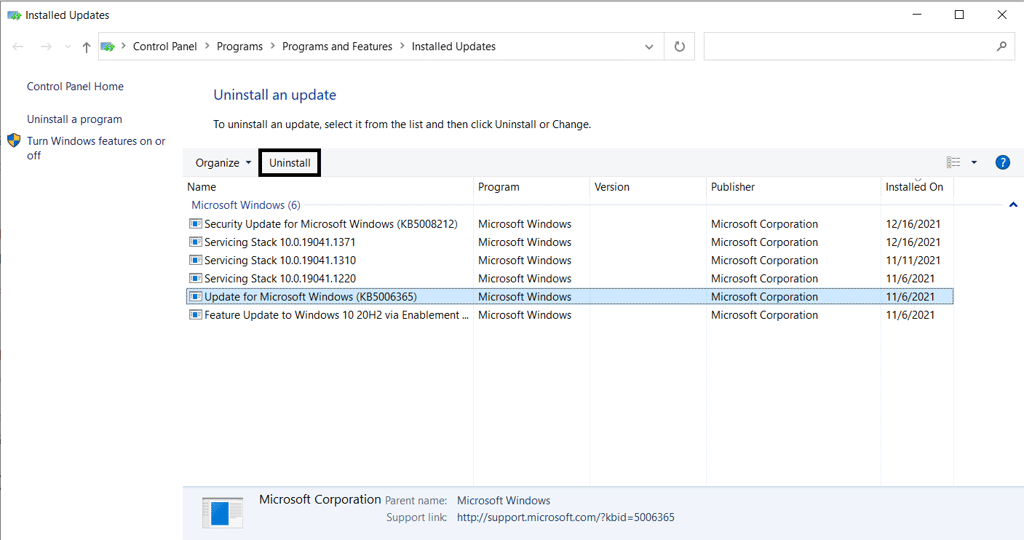The image size is (1024, 540).
Task: Expand chevron after Control Panel breadcrumb
Action: click(x=207, y=46)
